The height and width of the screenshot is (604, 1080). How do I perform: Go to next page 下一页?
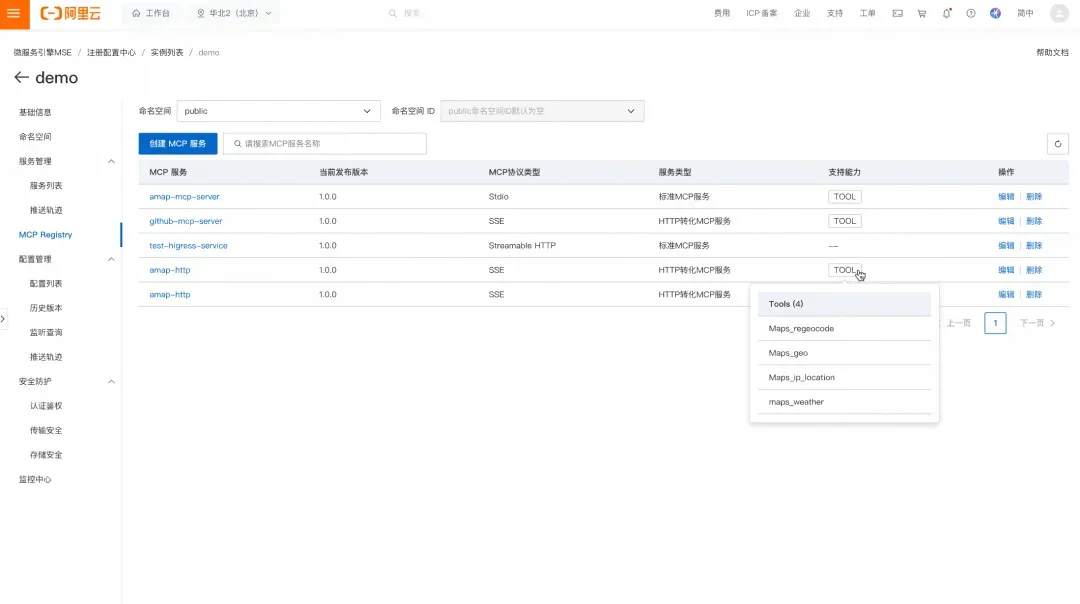1037,323
